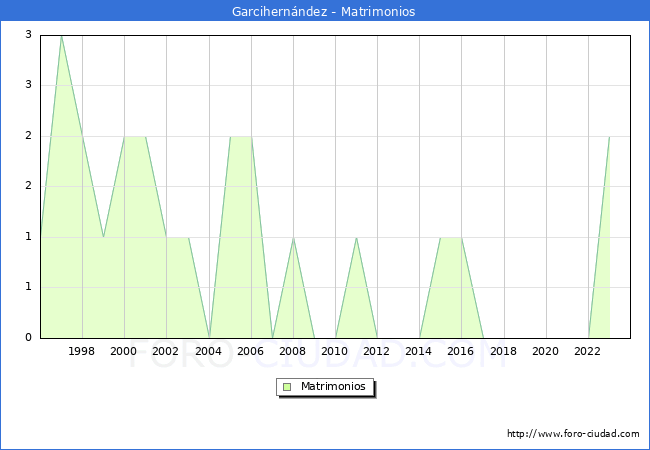Click the 2023 data point at line end
Screen dimensions: 650x450
[x=609, y=136]
